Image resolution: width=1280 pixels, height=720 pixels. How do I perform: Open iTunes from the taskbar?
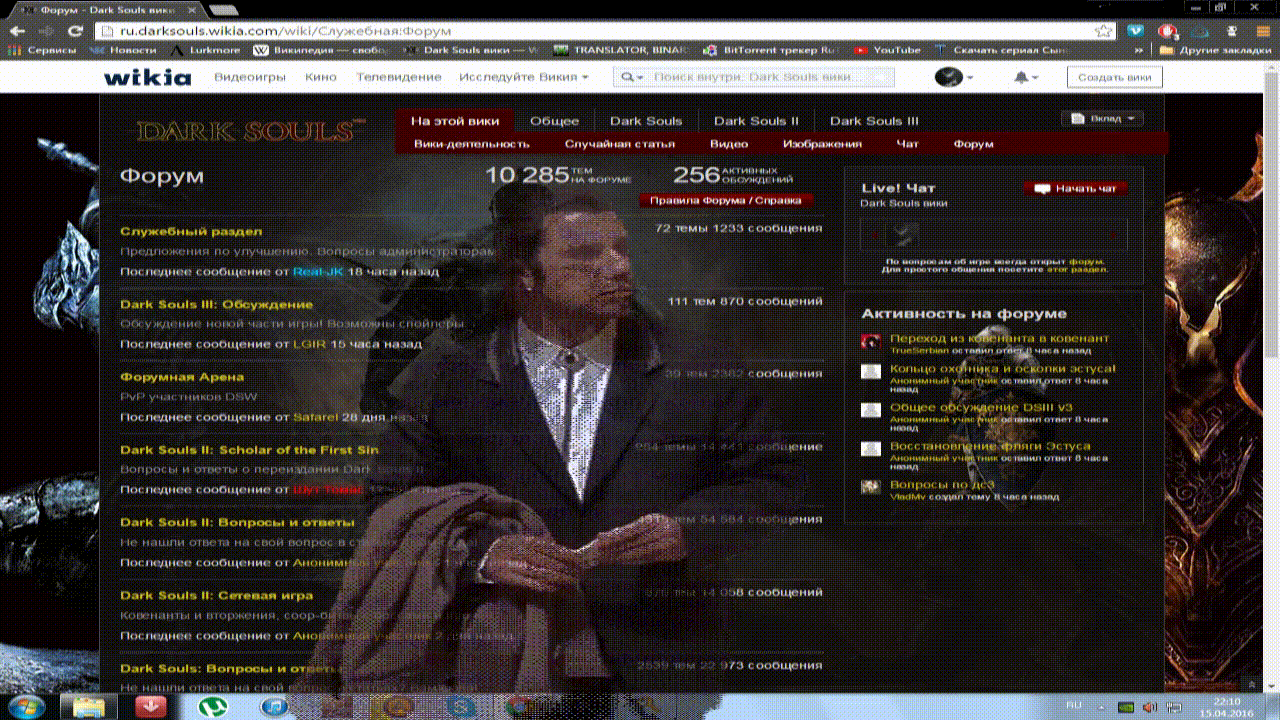pos(275,706)
